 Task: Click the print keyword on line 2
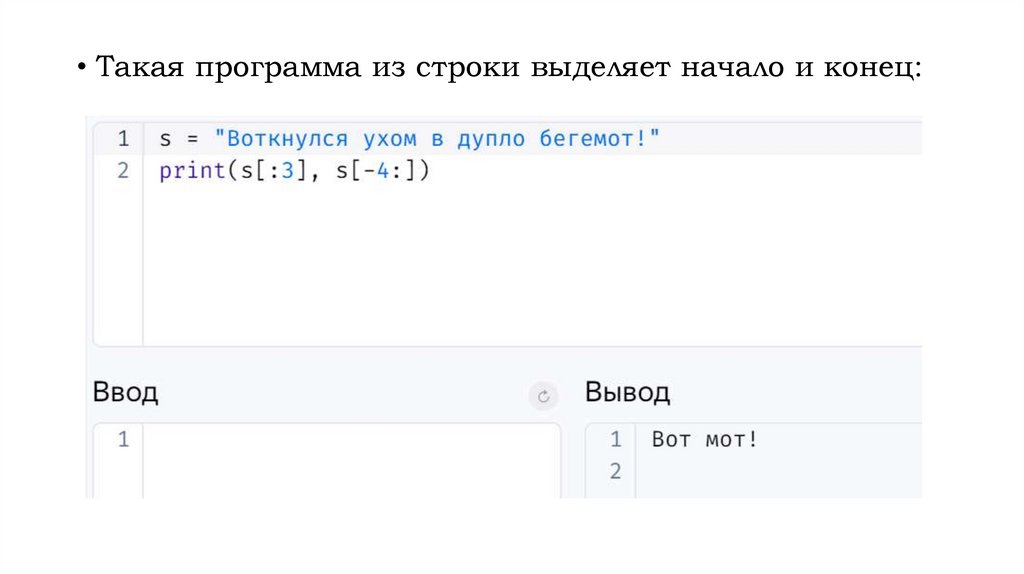click(192, 171)
